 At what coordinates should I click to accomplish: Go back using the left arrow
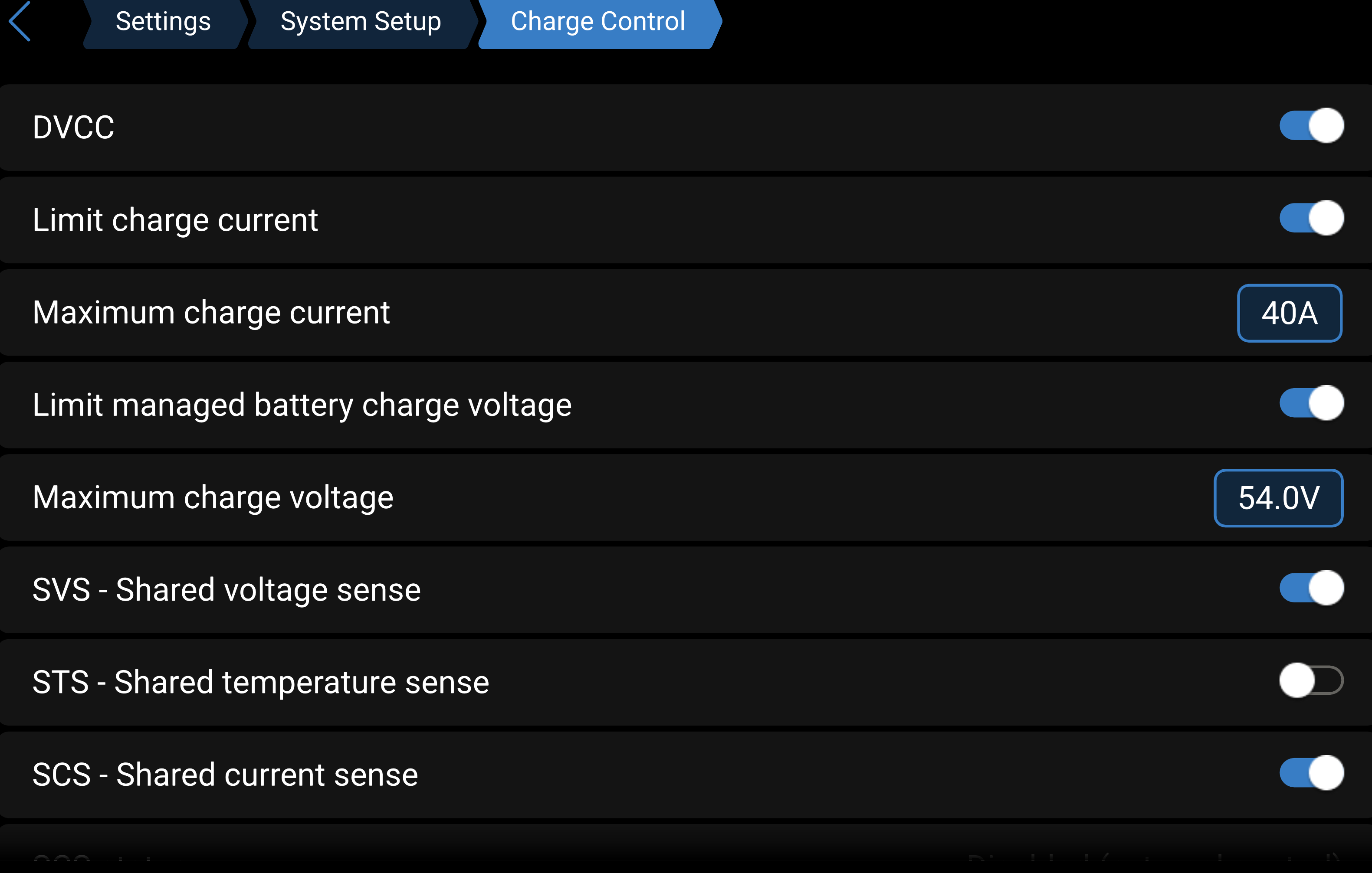(20, 22)
